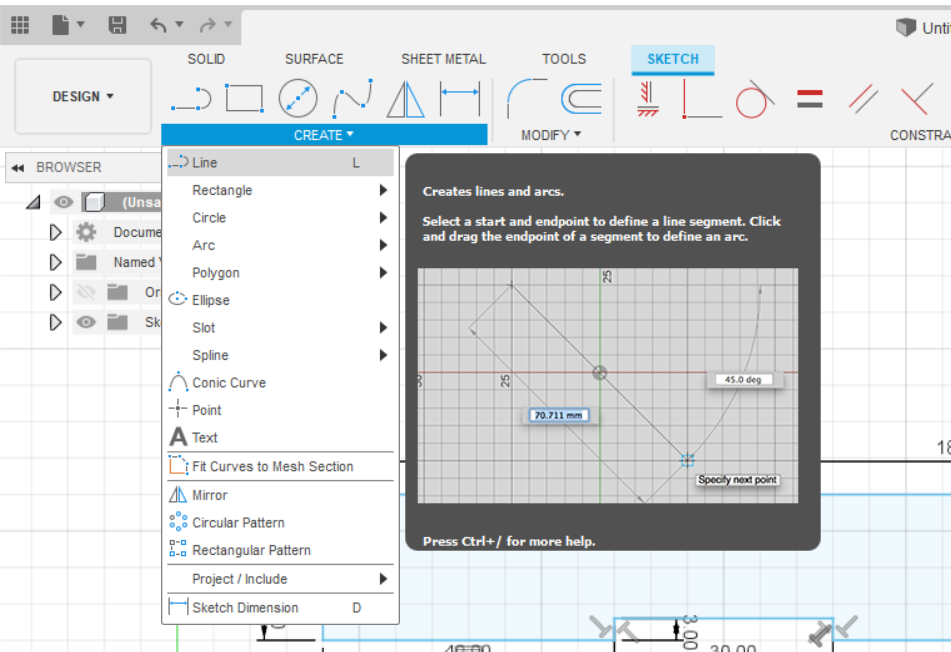Select the Circle toolbar tool
This screenshot has height=652, width=951.
tap(298, 98)
